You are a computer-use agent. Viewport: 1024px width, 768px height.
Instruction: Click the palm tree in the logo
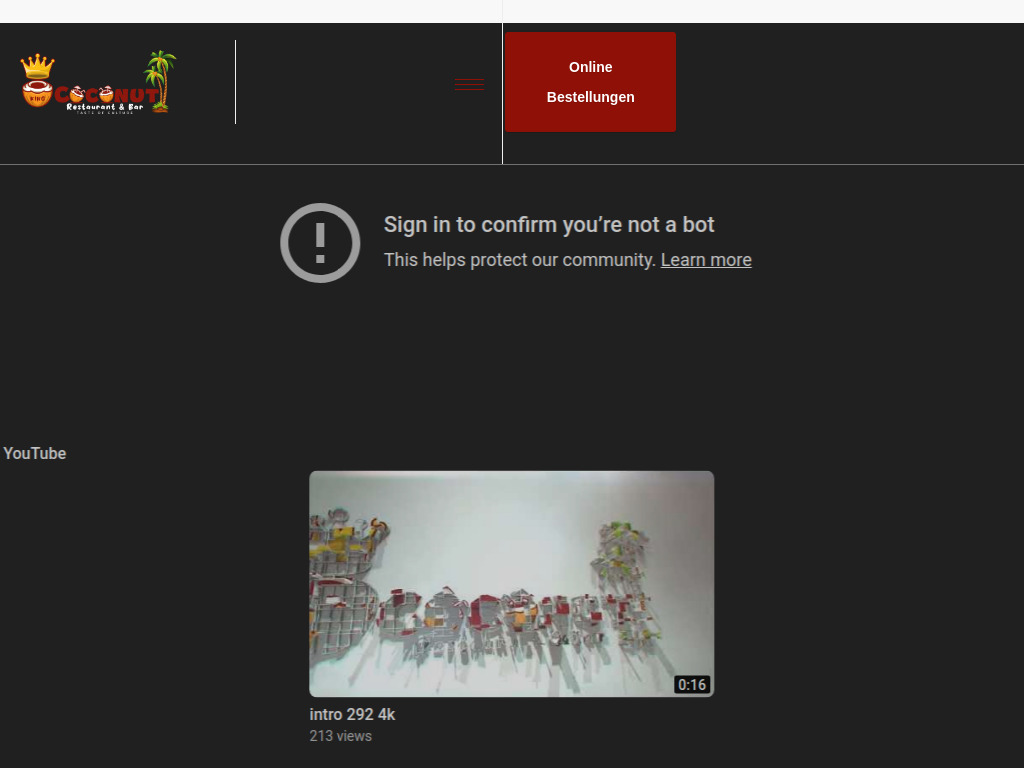click(x=160, y=80)
